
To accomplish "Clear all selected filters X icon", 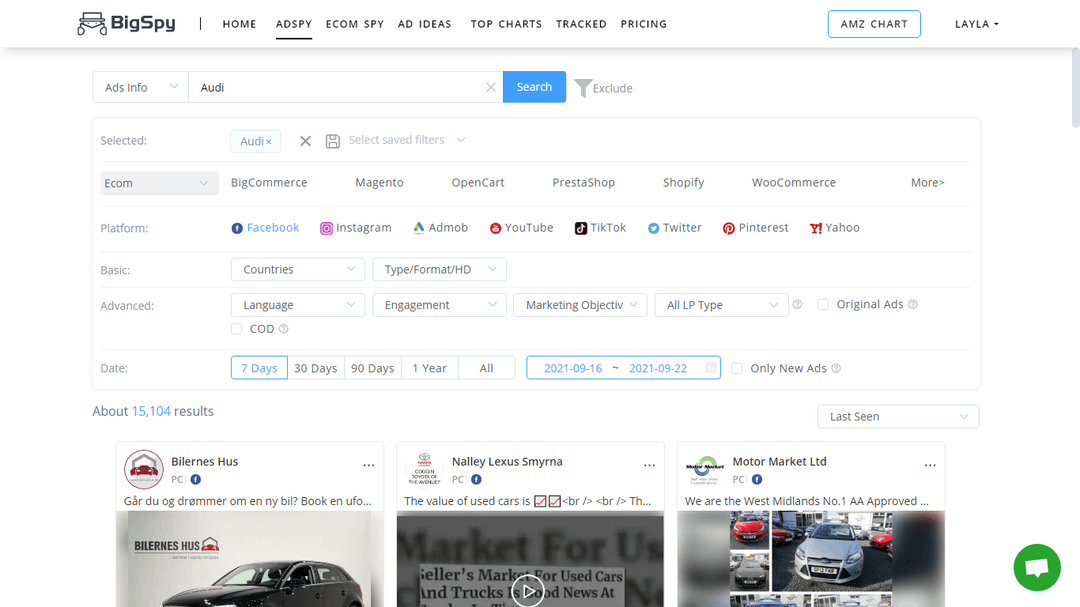I will [305, 141].
